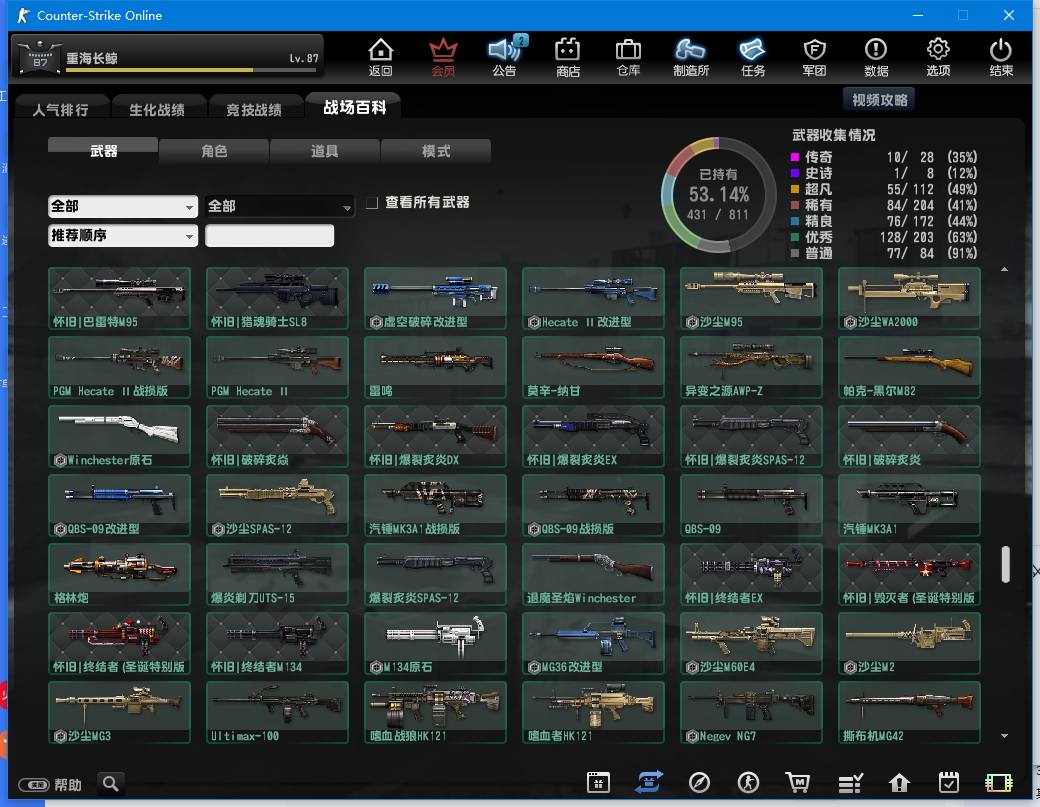Open the 选项 options gear icon

point(938,57)
